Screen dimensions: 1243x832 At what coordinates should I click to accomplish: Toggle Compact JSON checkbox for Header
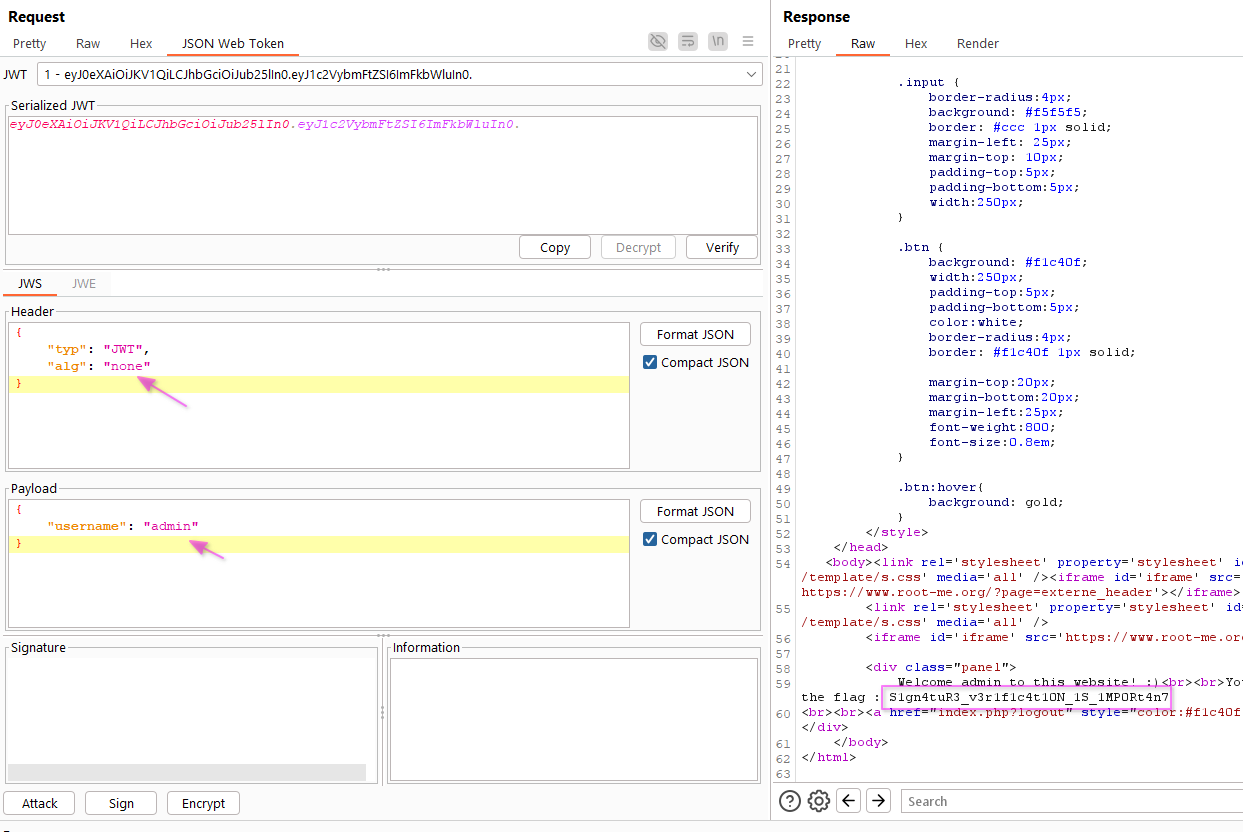tap(650, 362)
